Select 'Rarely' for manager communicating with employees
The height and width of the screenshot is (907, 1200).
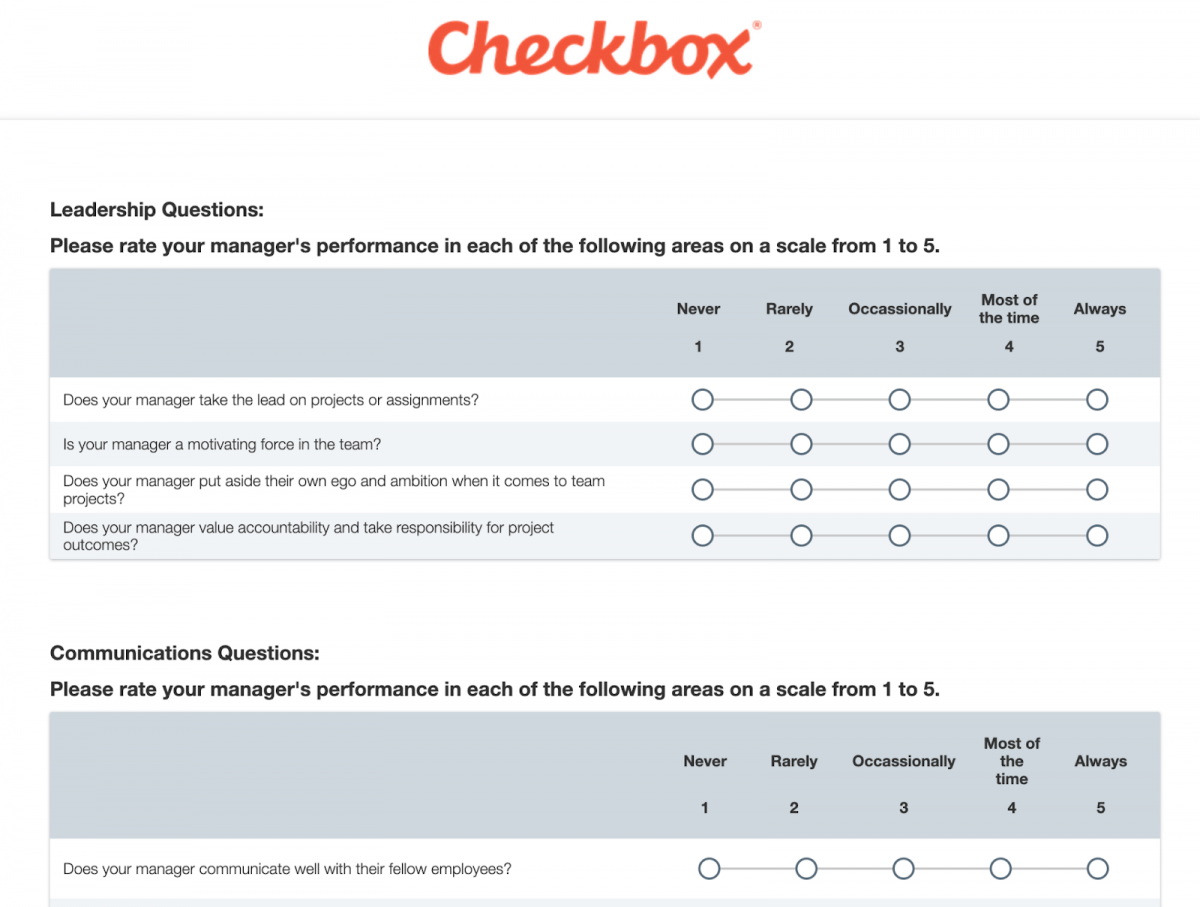click(x=806, y=868)
